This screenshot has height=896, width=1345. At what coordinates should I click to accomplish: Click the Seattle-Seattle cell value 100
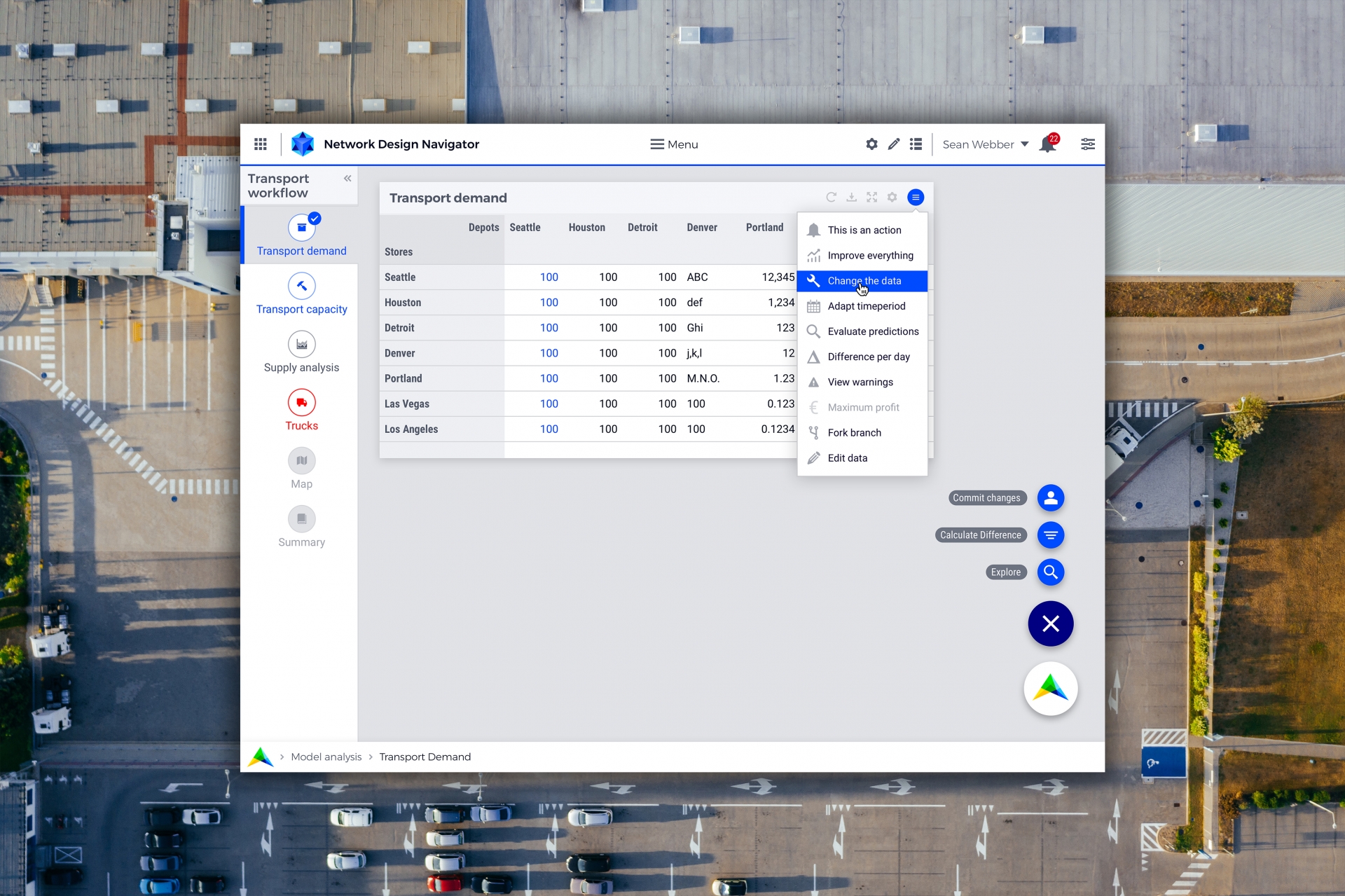549,277
